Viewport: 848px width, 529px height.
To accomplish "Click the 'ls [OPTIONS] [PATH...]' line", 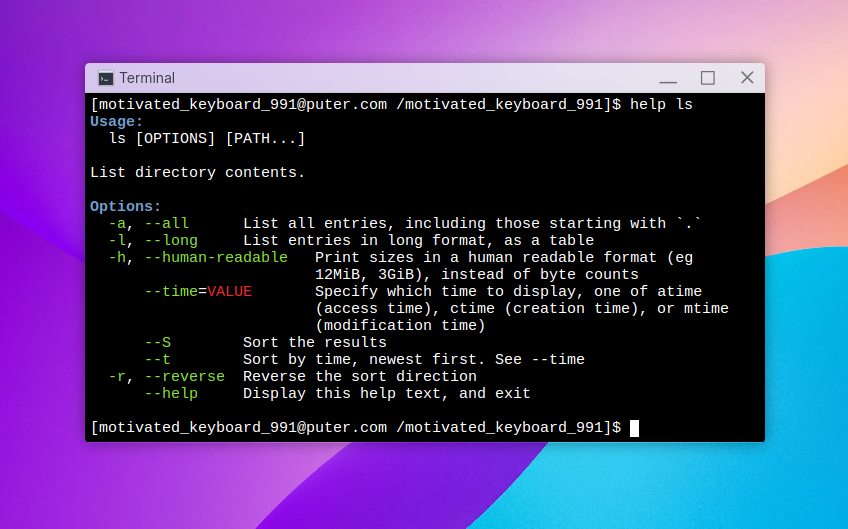I will (x=207, y=138).
